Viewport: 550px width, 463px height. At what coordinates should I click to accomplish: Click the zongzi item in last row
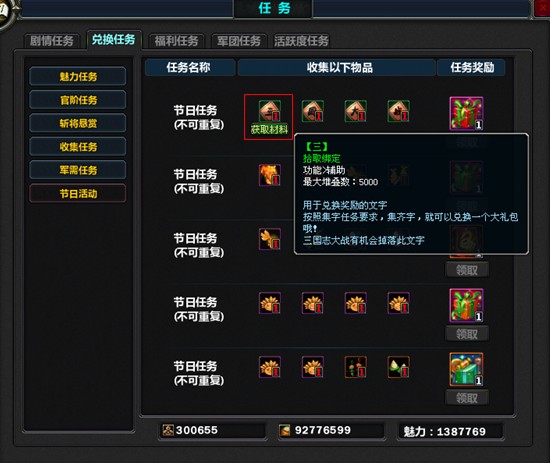click(x=398, y=367)
